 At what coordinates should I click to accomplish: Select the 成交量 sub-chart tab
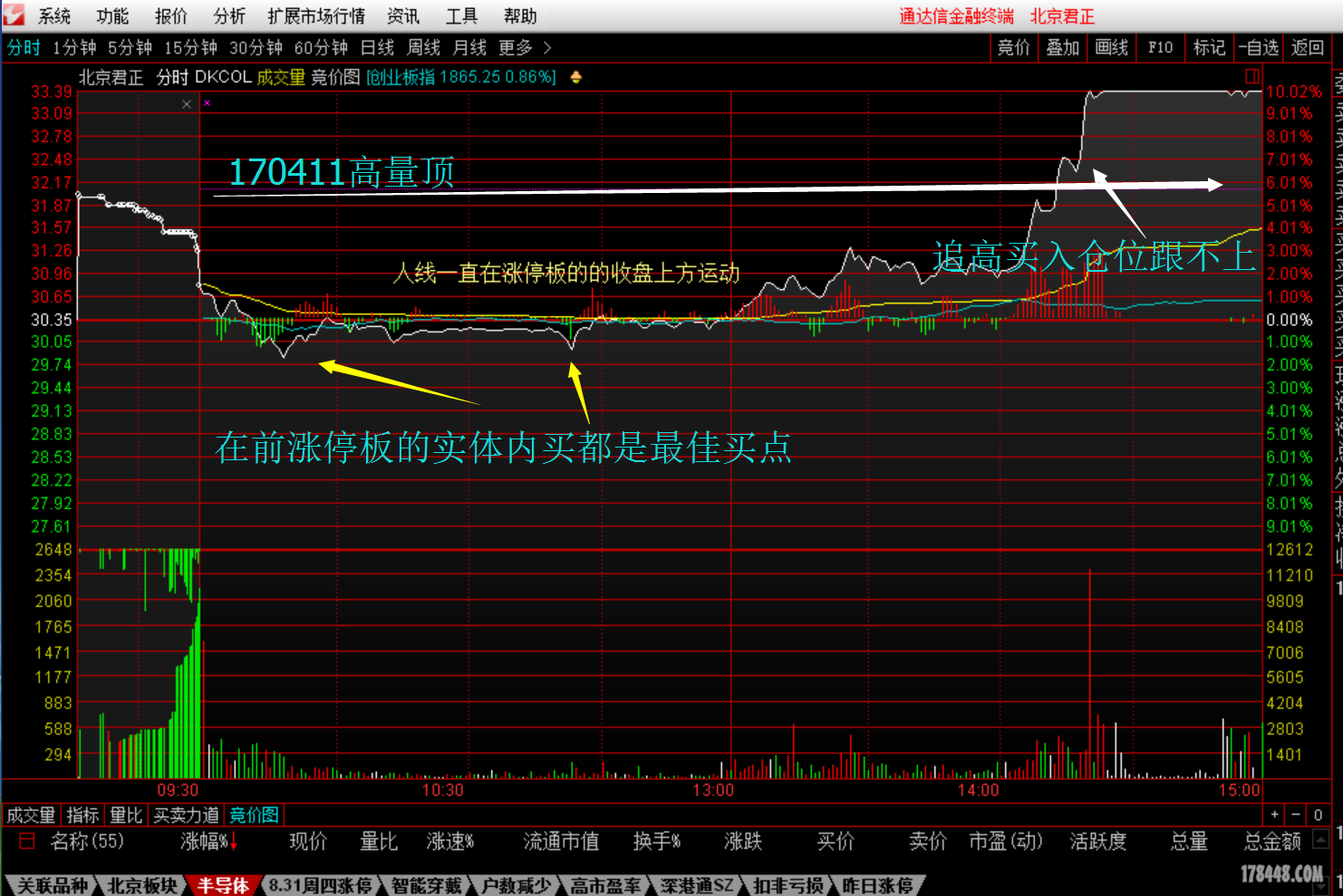tap(31, 815)
